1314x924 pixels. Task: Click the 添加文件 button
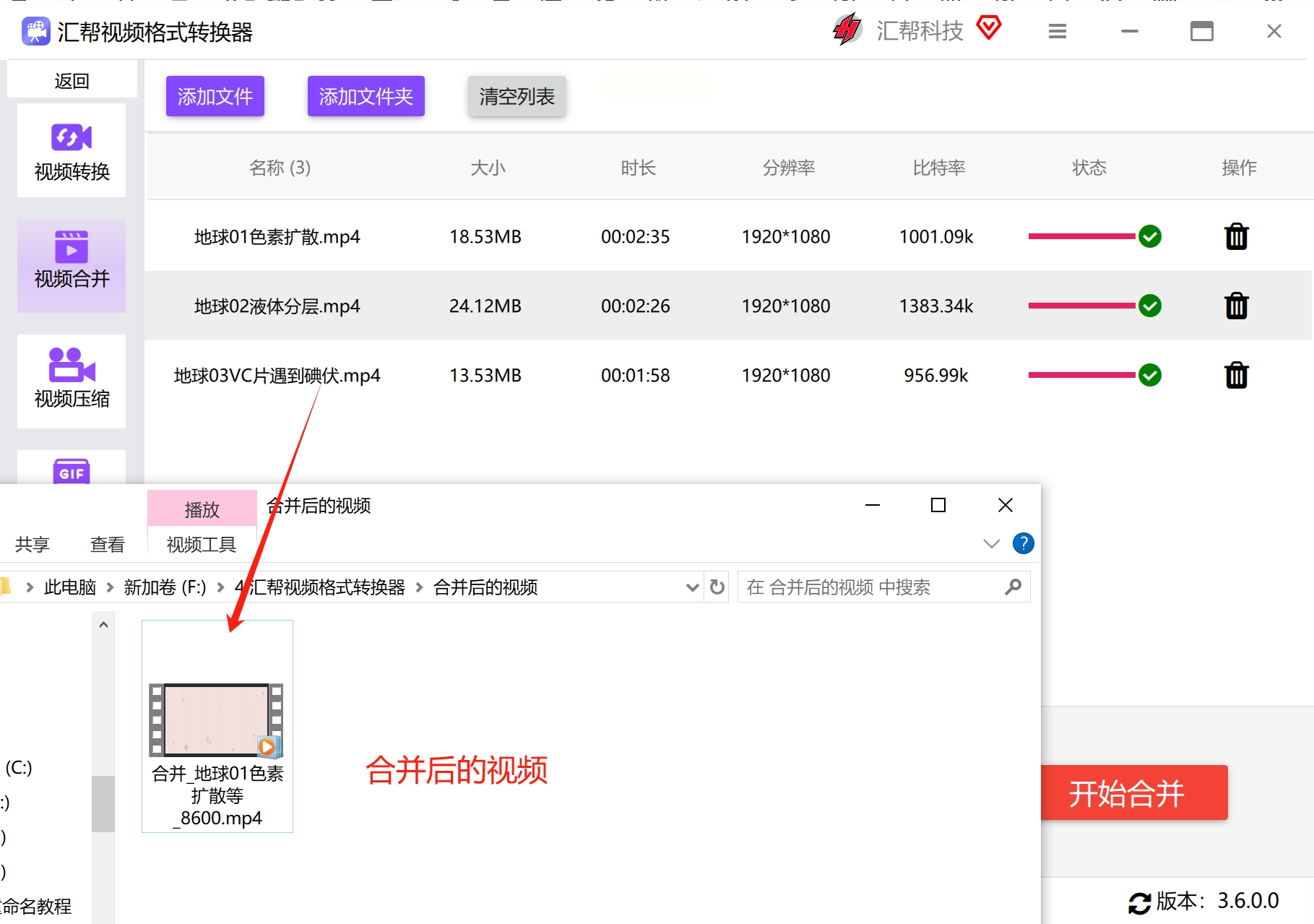pyautogui.click(x=215, y=96)
